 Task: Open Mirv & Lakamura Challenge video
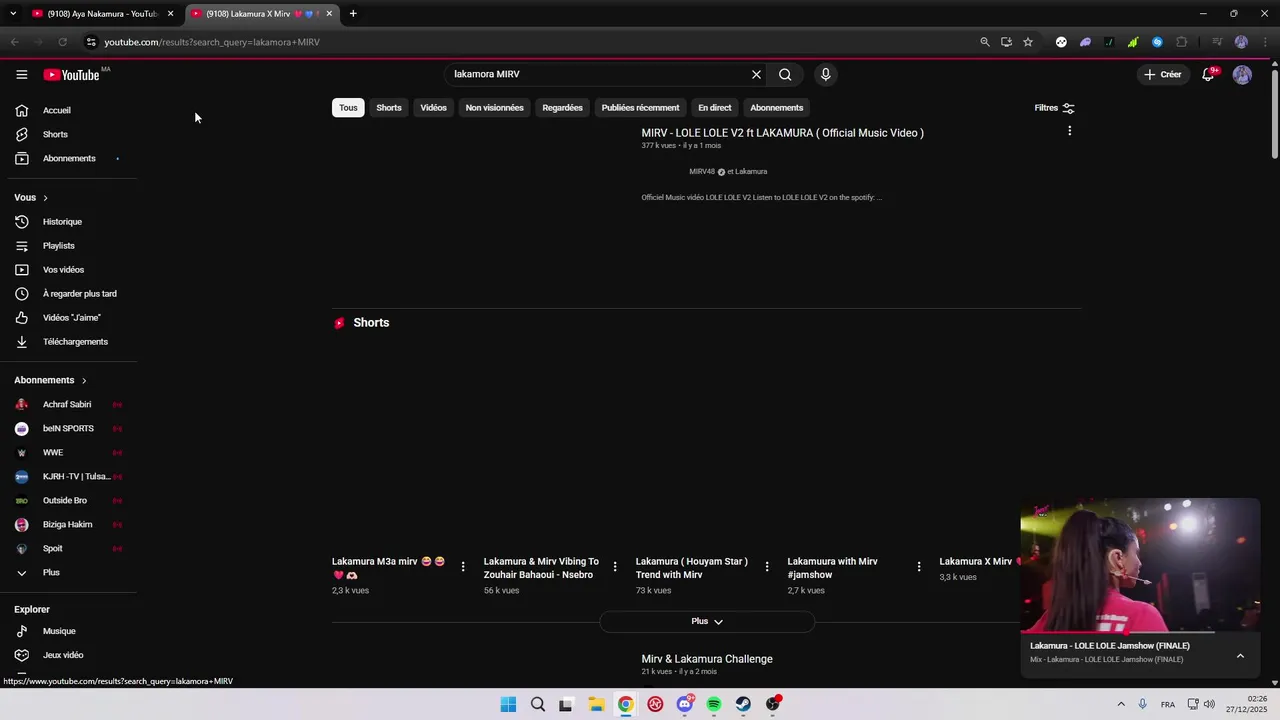(707, 659)
